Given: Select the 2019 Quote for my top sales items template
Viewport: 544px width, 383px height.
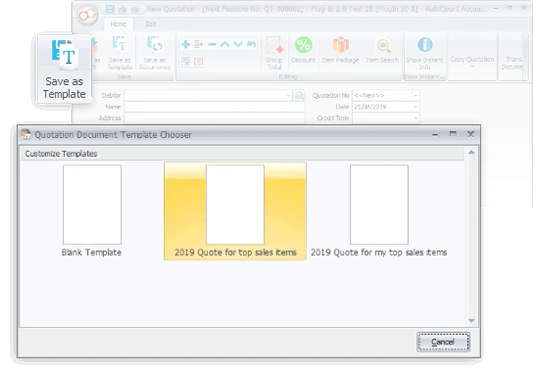Looking at the screenshot, I should click(x=379, y=211).
